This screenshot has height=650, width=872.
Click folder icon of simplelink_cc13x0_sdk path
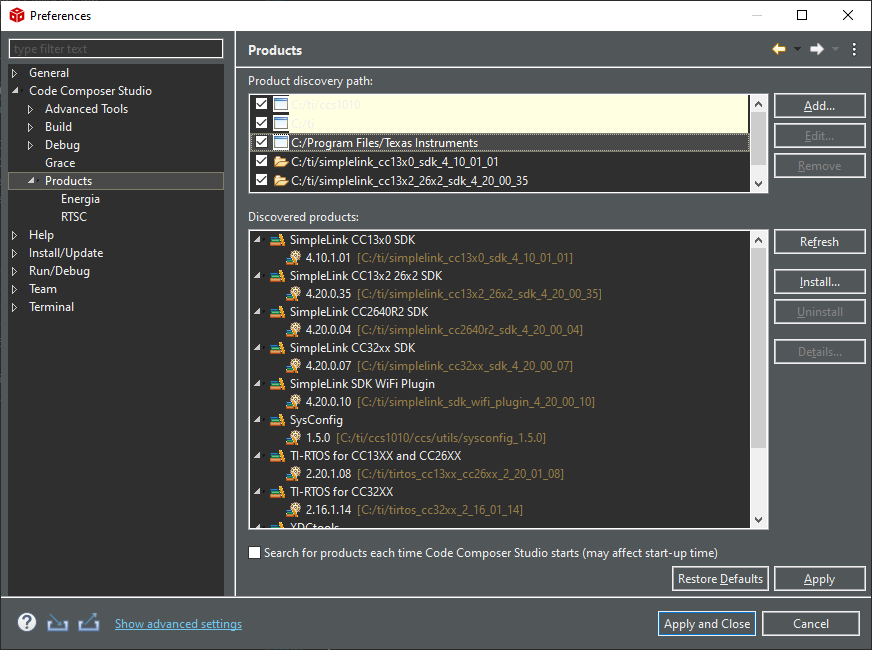click(280, 162)
